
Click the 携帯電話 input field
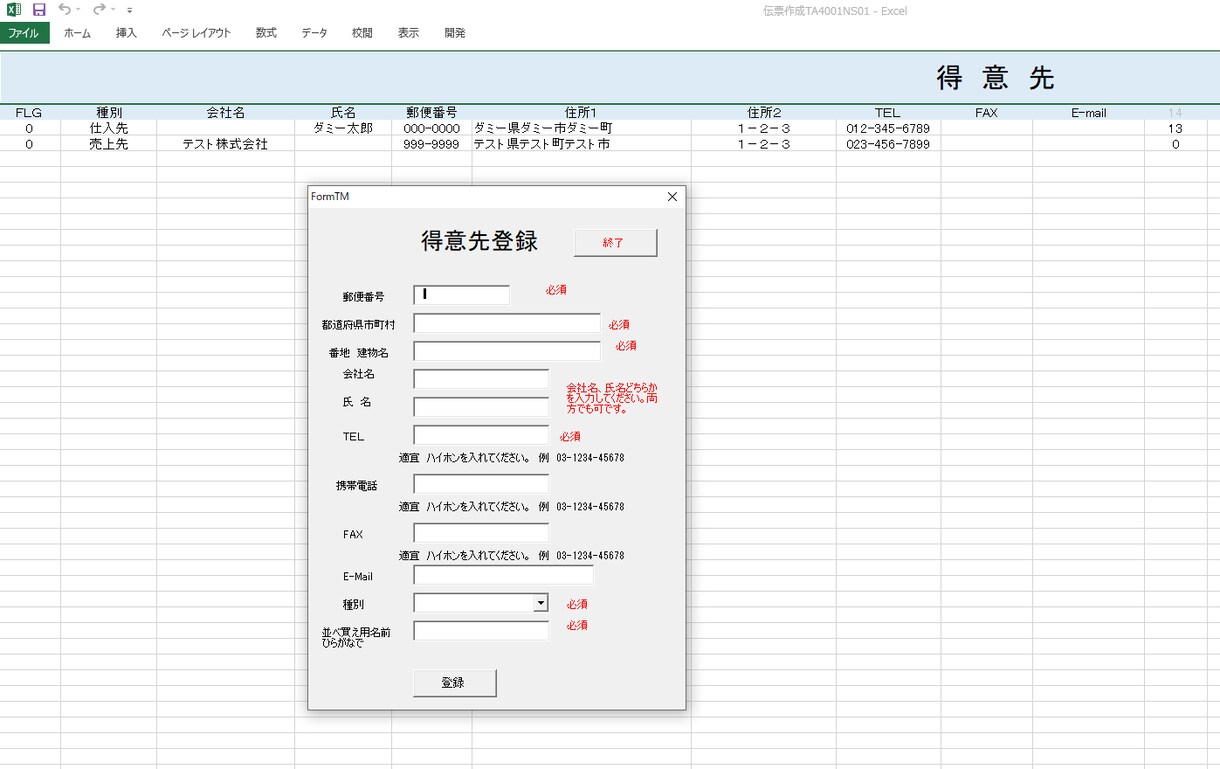coord(481,484)
